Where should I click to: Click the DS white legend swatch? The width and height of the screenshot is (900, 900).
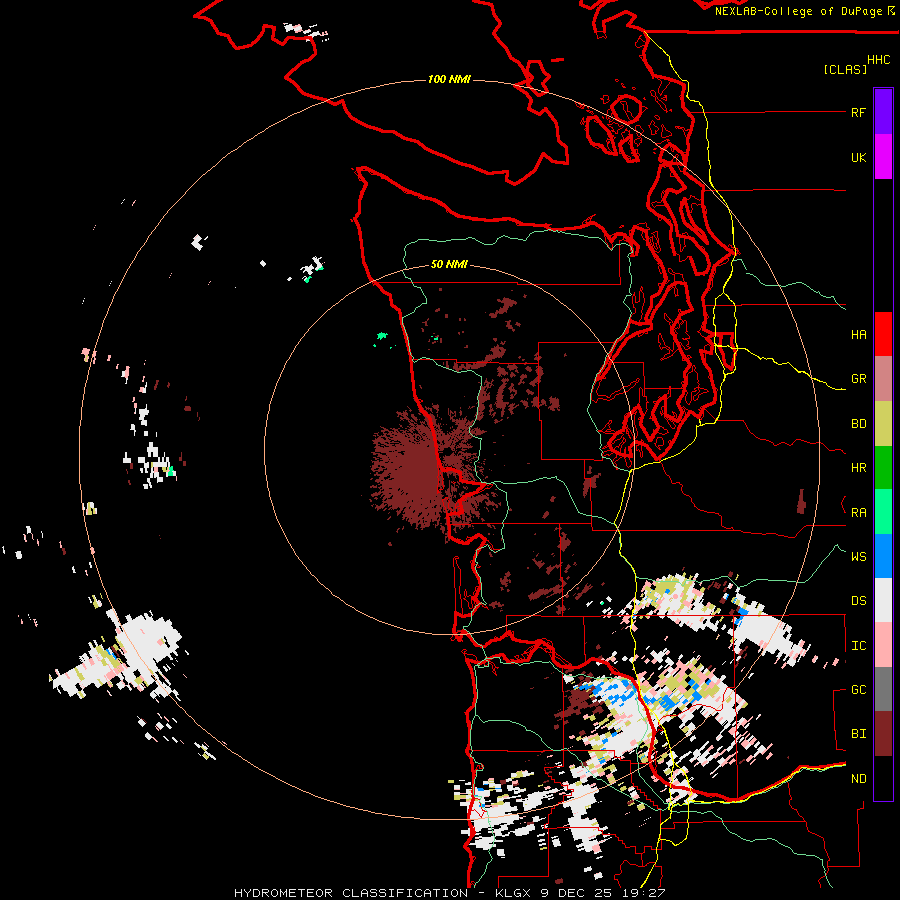pyautogui.click(x=883, y=600)
